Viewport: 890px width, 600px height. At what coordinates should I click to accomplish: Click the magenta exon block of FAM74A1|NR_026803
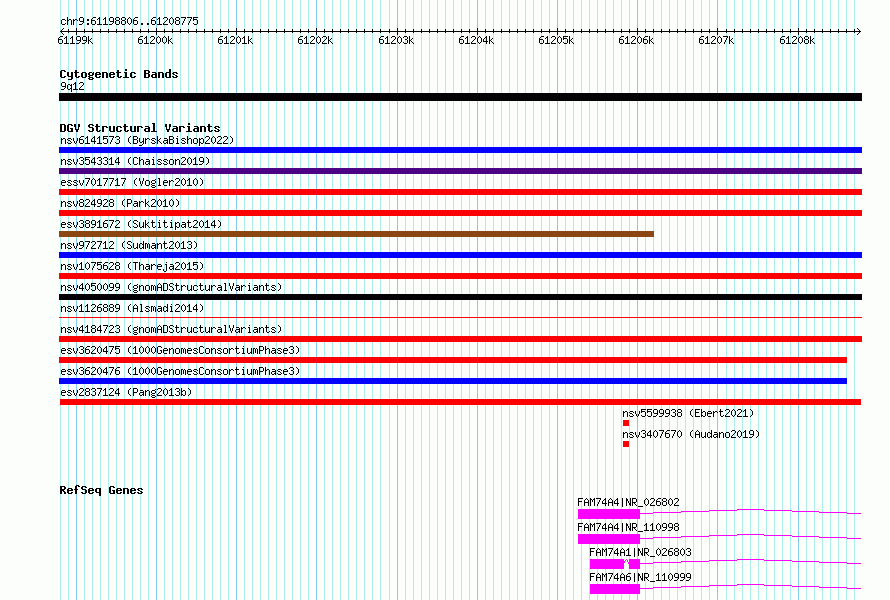pyautogui.click(x=607, y=564)
